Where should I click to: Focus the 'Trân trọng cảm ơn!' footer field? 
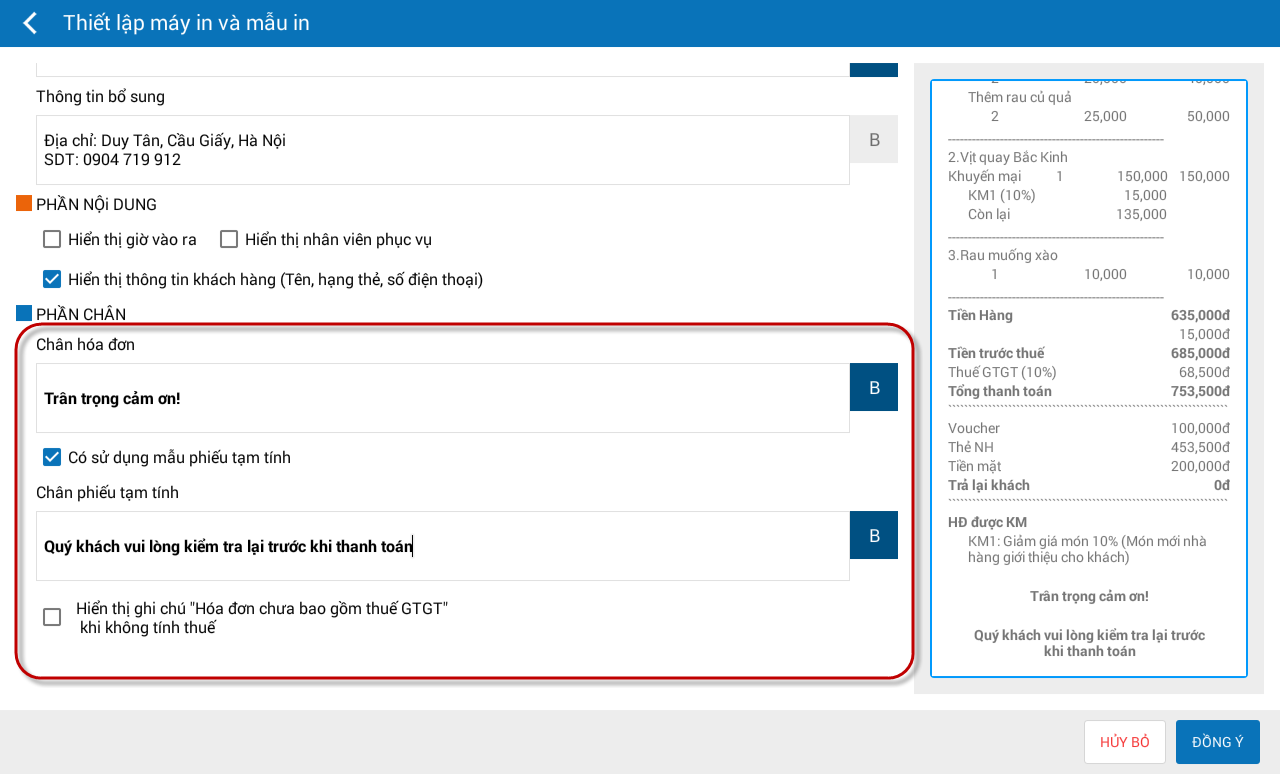pos(443,398)
